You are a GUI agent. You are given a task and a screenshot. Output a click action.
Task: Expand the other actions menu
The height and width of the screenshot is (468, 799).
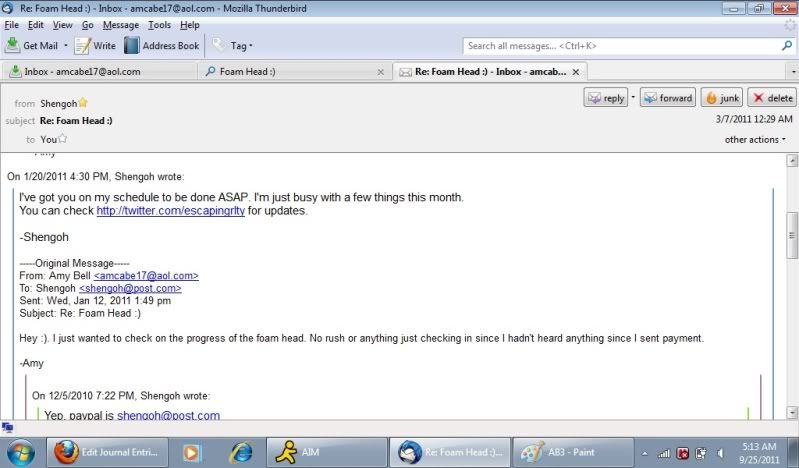pos(755,139)
